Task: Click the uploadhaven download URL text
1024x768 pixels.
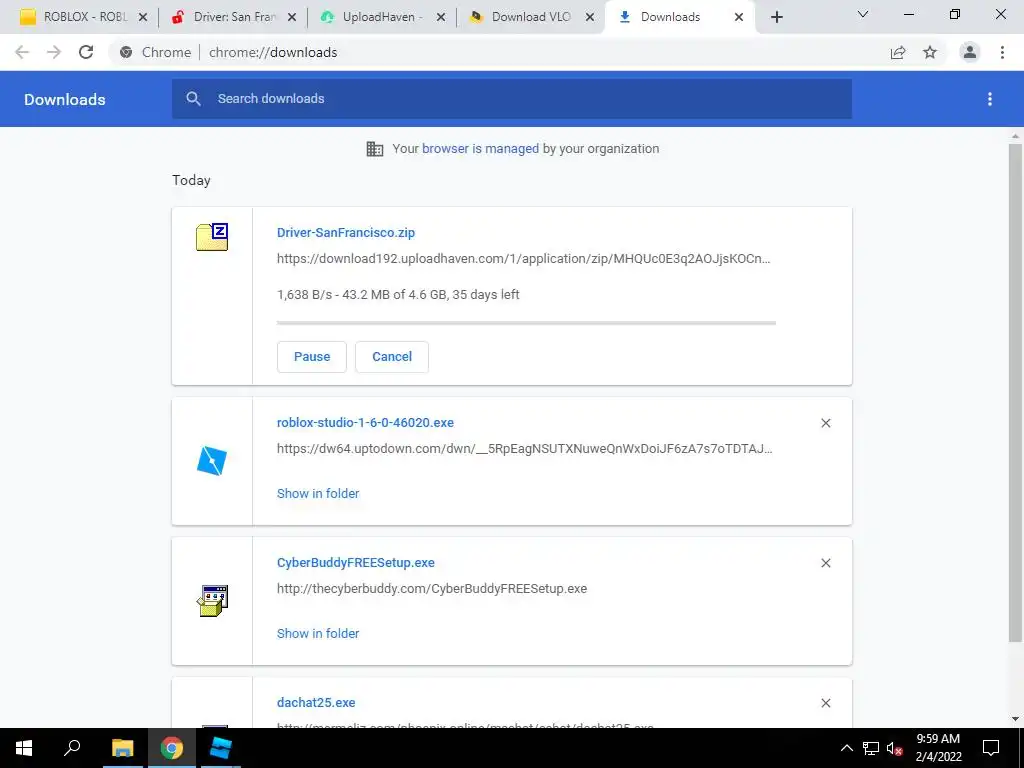Action: [x=524, y=259]
